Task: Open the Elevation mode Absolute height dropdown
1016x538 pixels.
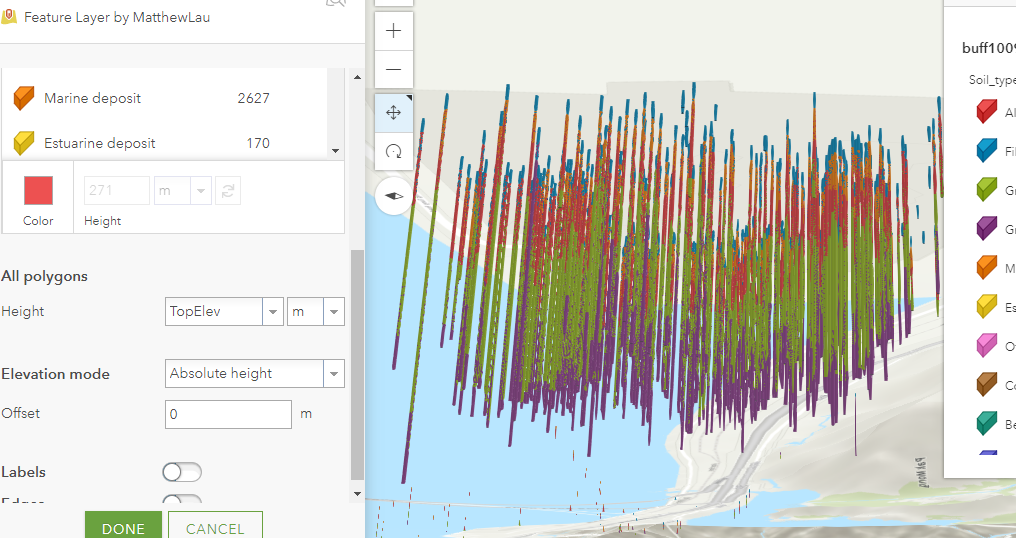Action: click(334, 374)
